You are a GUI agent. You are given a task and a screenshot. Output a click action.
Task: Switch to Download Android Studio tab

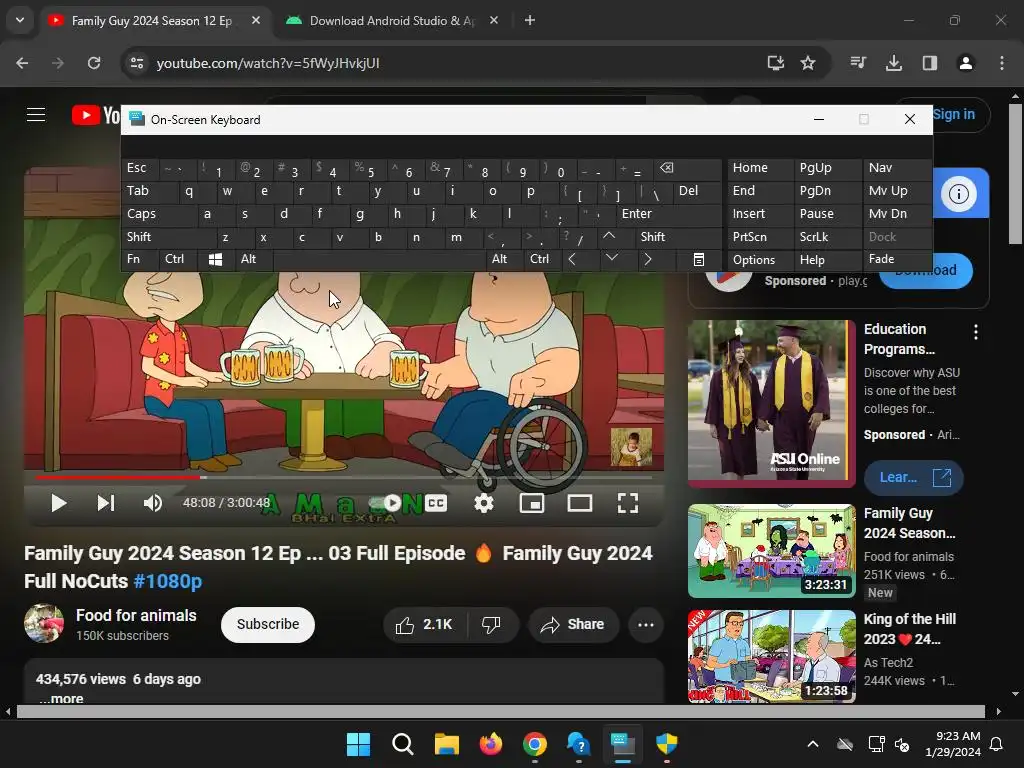click(x=392, y=20)
